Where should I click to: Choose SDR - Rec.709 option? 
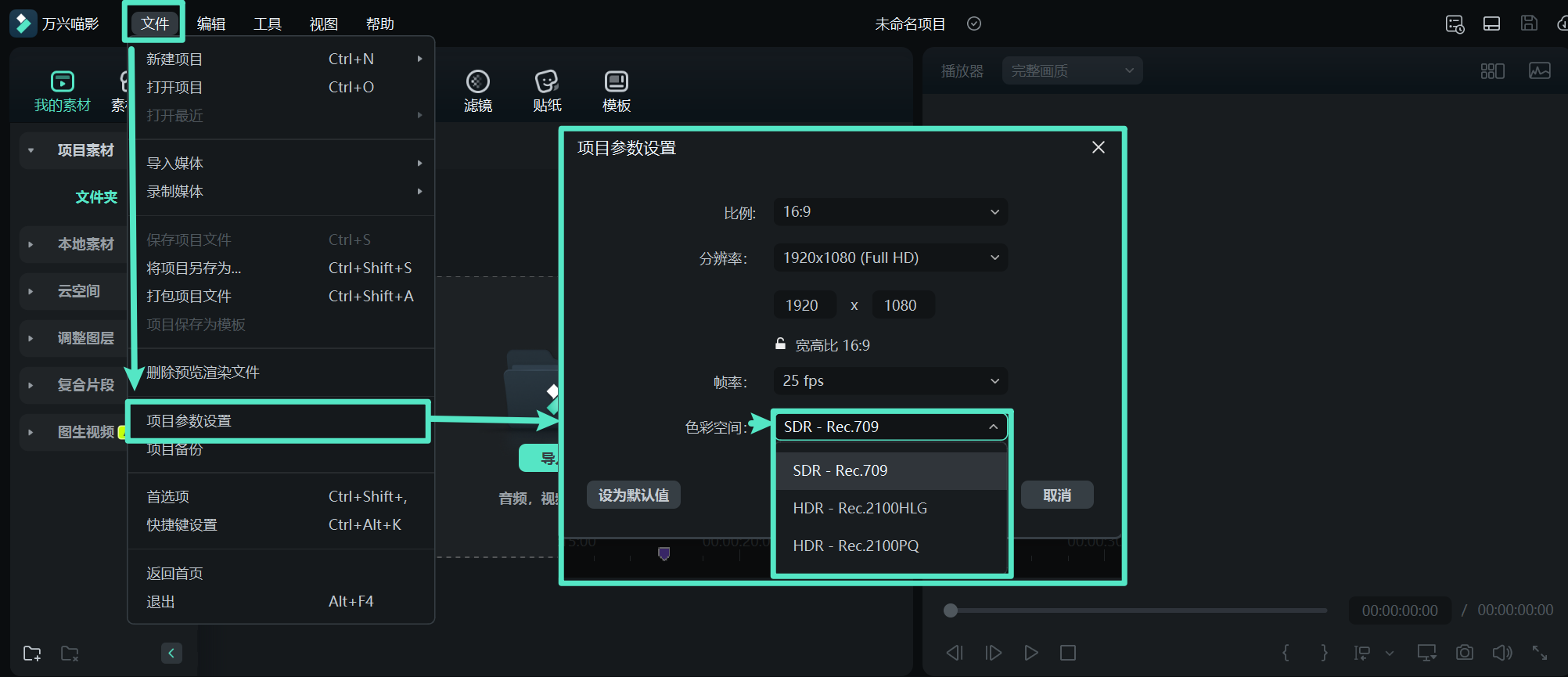(891, 470)
